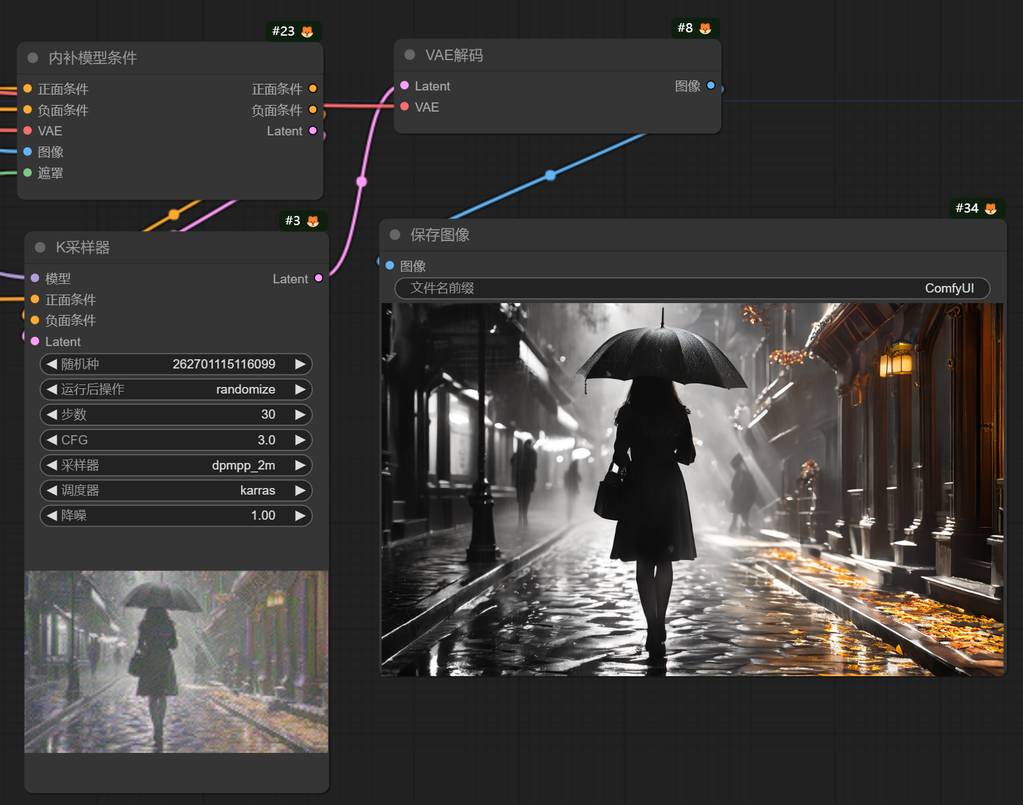
Task: Click the pink Latent output dot on K采样器
Action: [x=319, y=278]
